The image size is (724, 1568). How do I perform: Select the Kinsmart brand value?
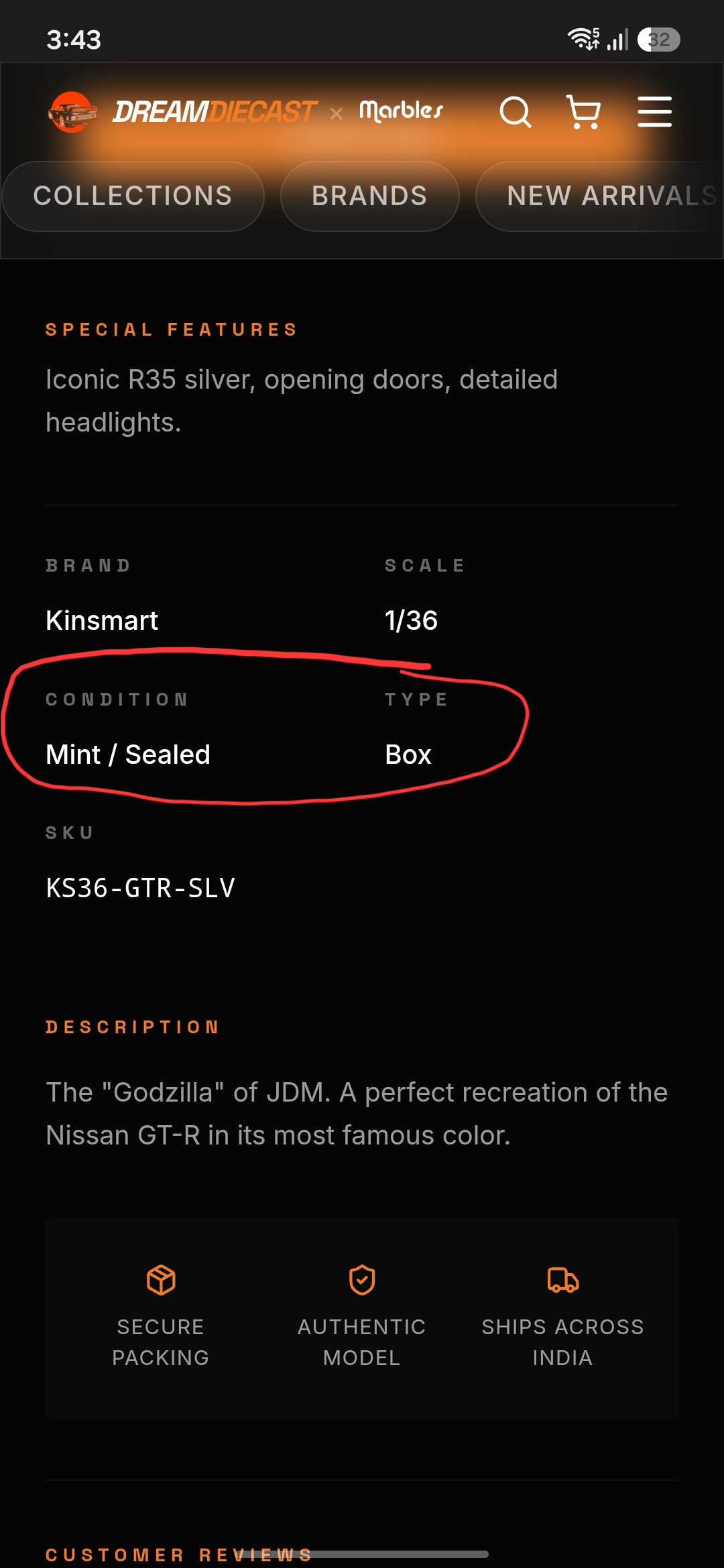click(102, 620)
